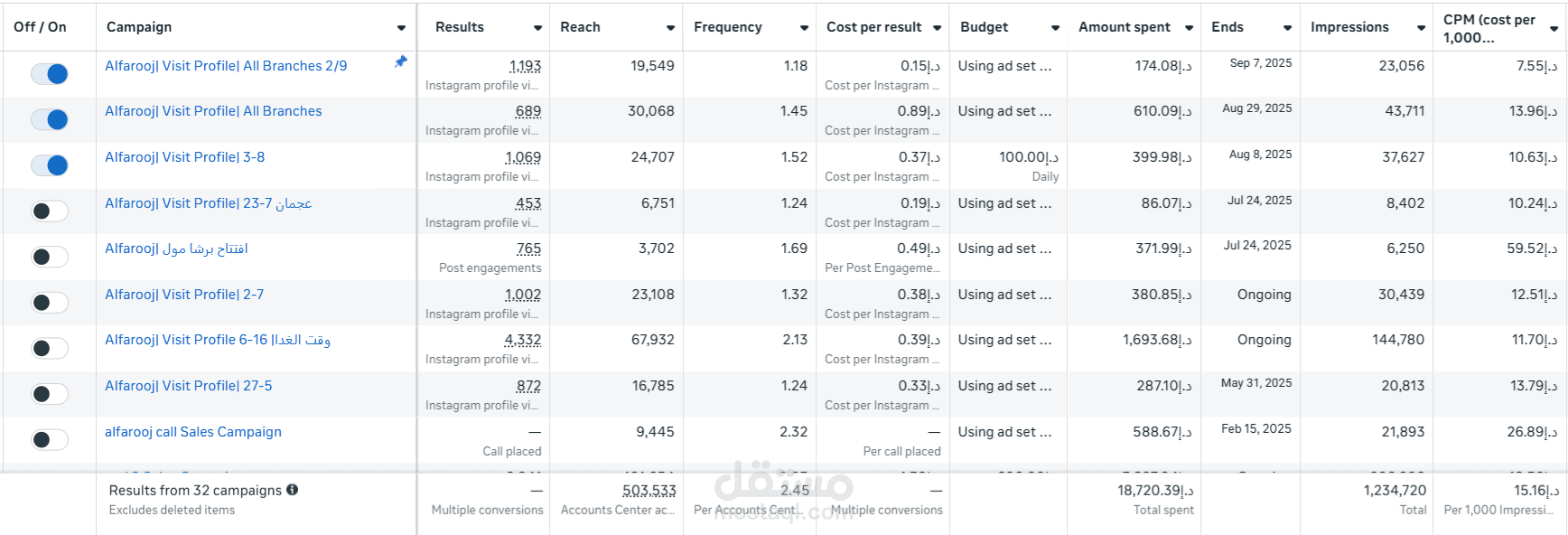Click the Alfarooj Visit Profile 27-5 campaign name

(188, 386)
